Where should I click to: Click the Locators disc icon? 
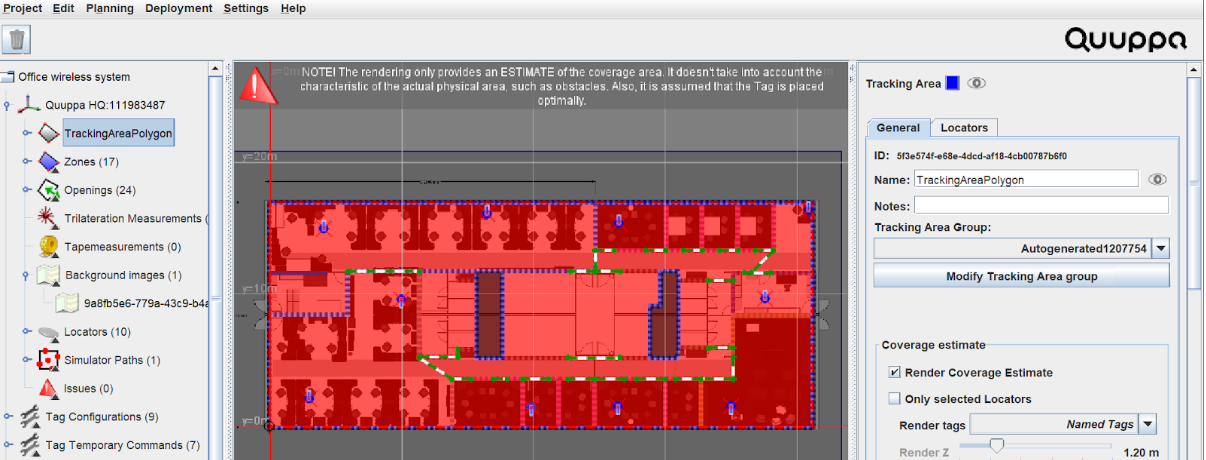pyautogui.click(x=49, y=332)
